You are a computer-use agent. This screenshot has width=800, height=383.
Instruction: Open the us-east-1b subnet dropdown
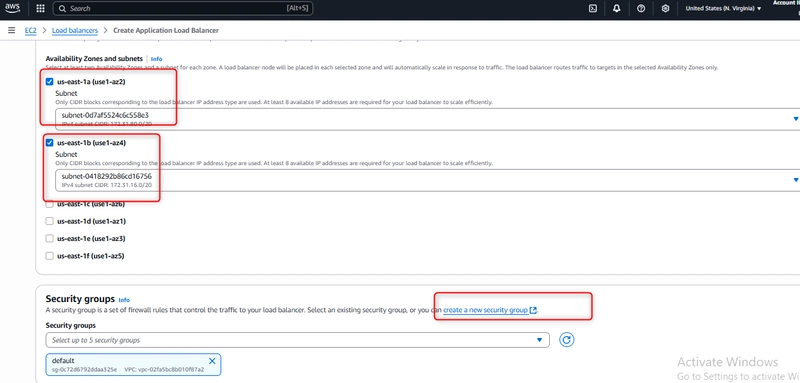click(428, 180)
